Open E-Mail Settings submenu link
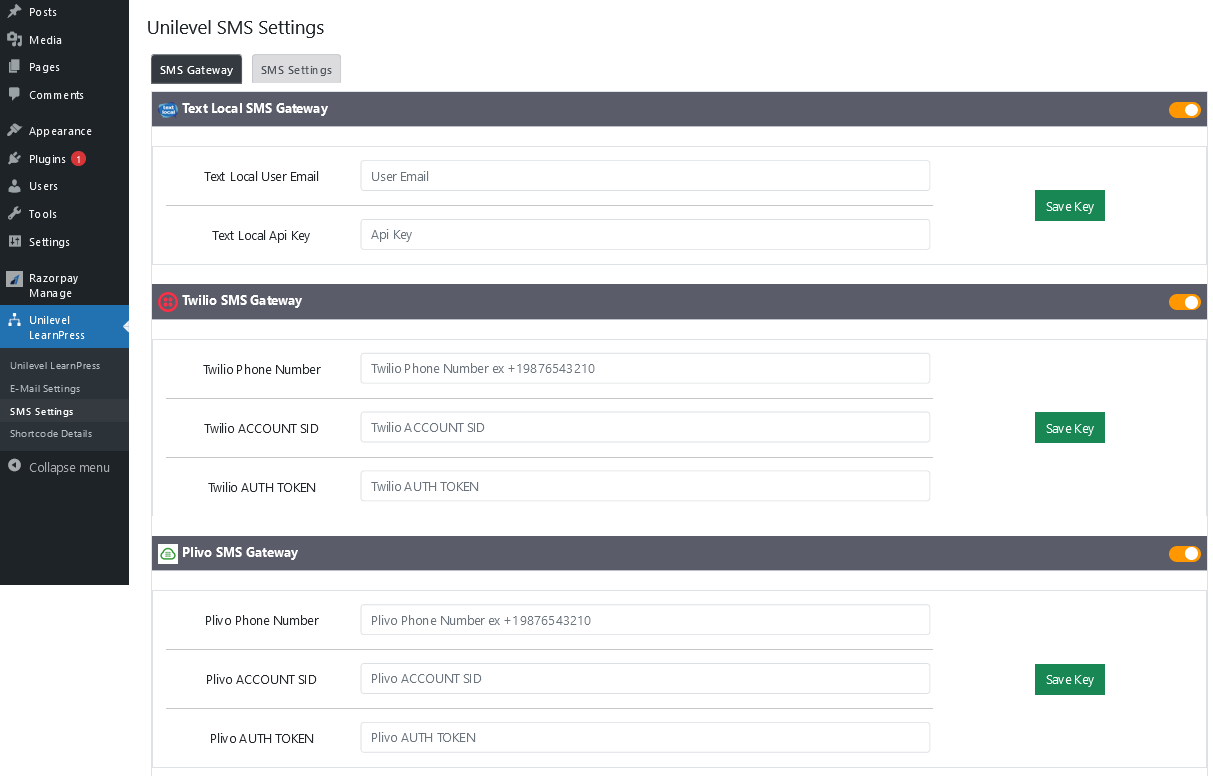The height and width of the screenshot is (776, 1213). pyautogui.click(x=45, y=389)
